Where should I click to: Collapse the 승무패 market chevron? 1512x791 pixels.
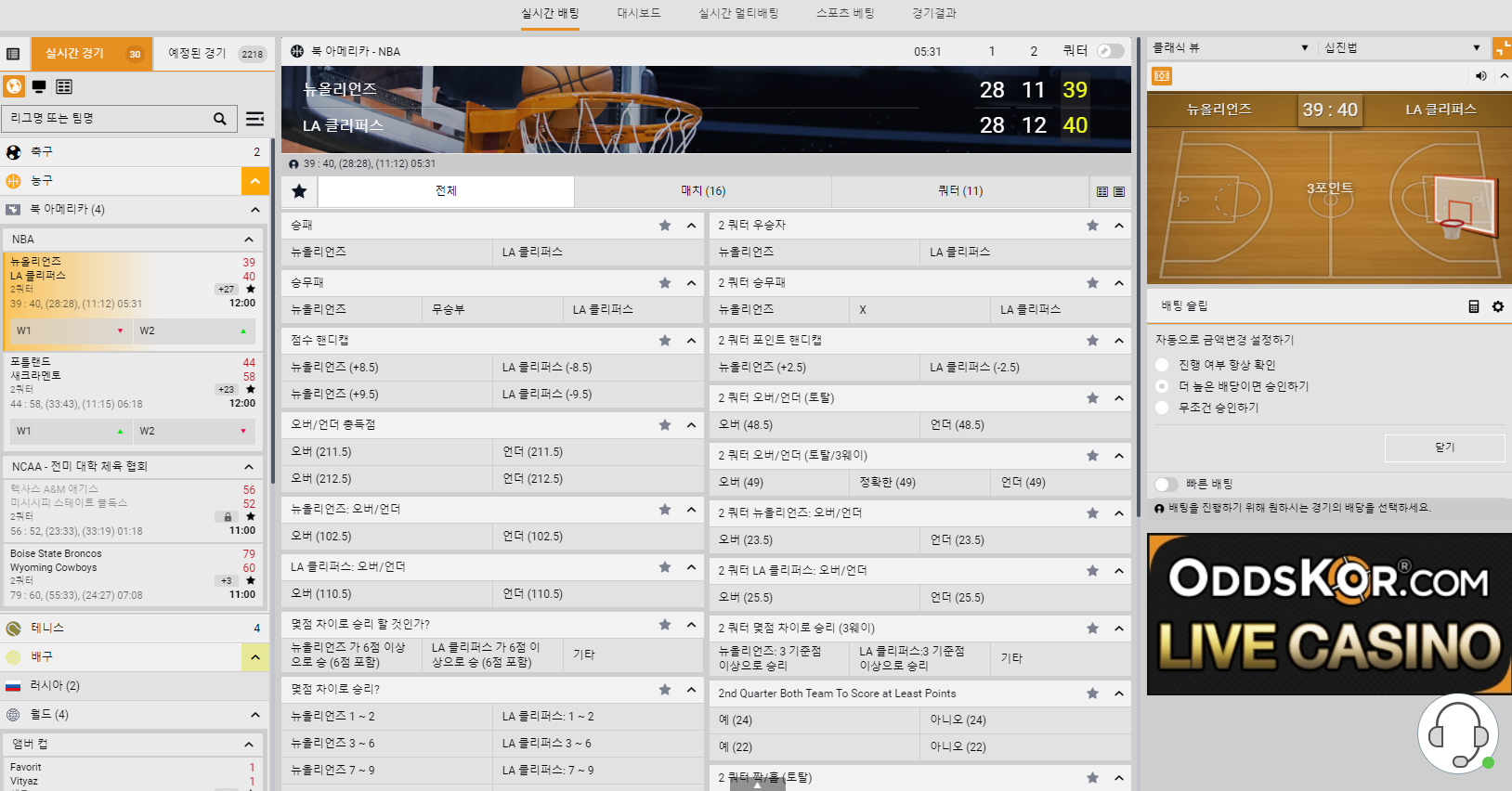click(691, 283)
